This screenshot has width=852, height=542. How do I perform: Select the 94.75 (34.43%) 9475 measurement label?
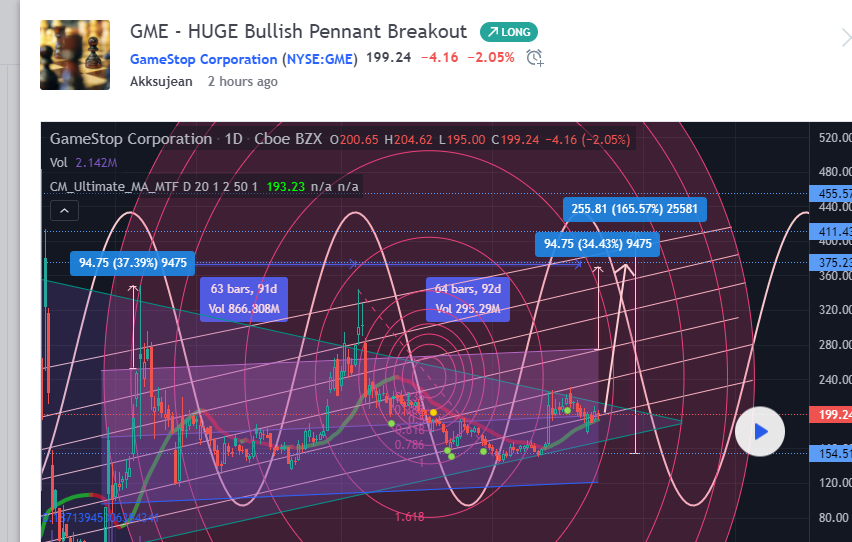[x=598, y=244]
